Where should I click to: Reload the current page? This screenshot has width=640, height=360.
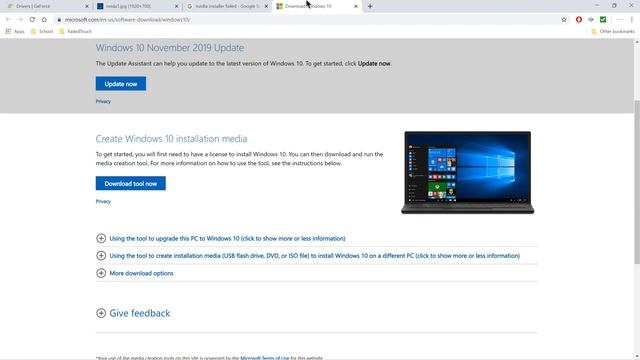pyautogui.click(x=32, y=19)
